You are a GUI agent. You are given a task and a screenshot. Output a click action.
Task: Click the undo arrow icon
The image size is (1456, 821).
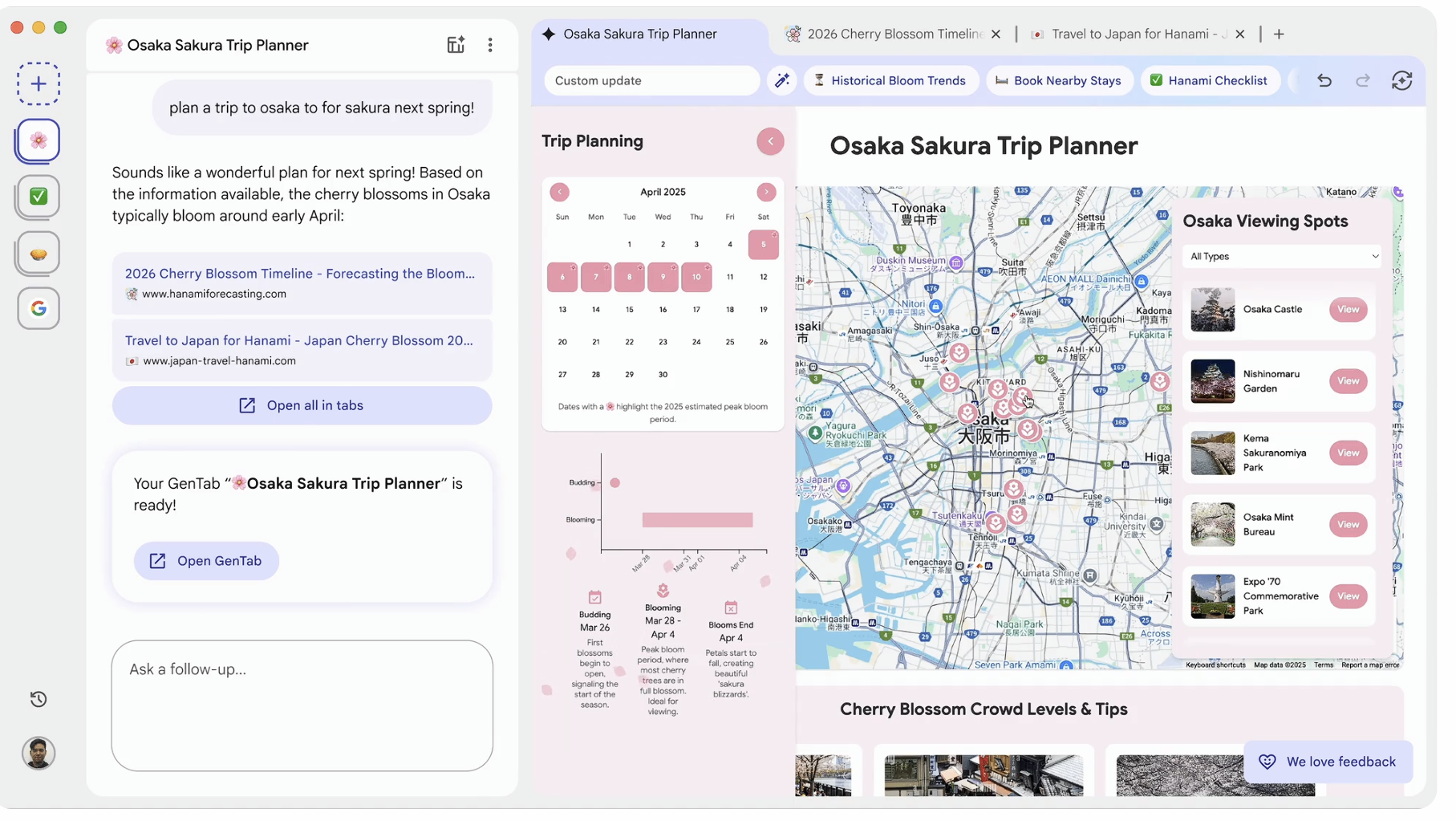(x=1324, y=80)
